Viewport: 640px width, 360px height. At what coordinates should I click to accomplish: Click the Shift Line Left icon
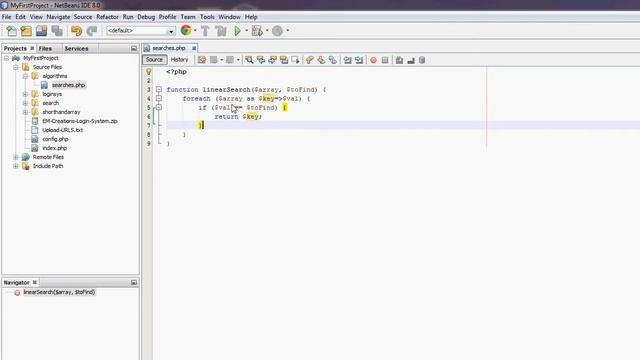[347, 60]
